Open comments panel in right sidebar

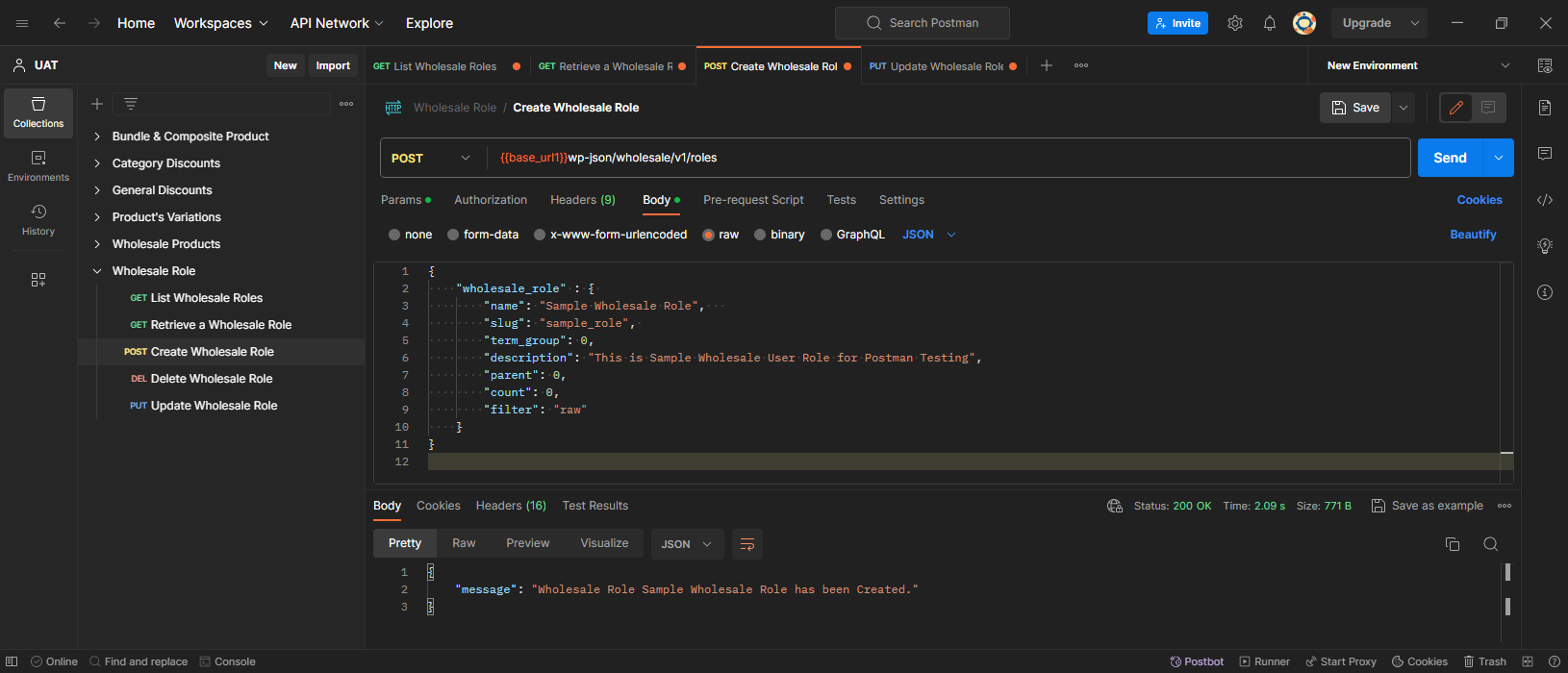[x=1545, y=154]
